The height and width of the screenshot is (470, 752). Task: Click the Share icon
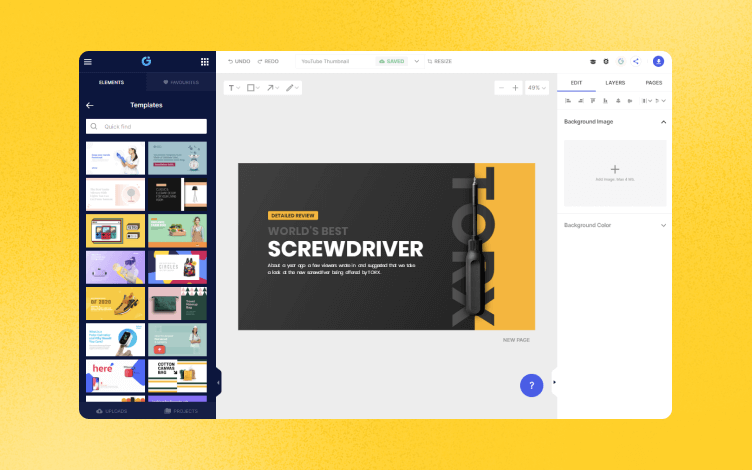636,61
